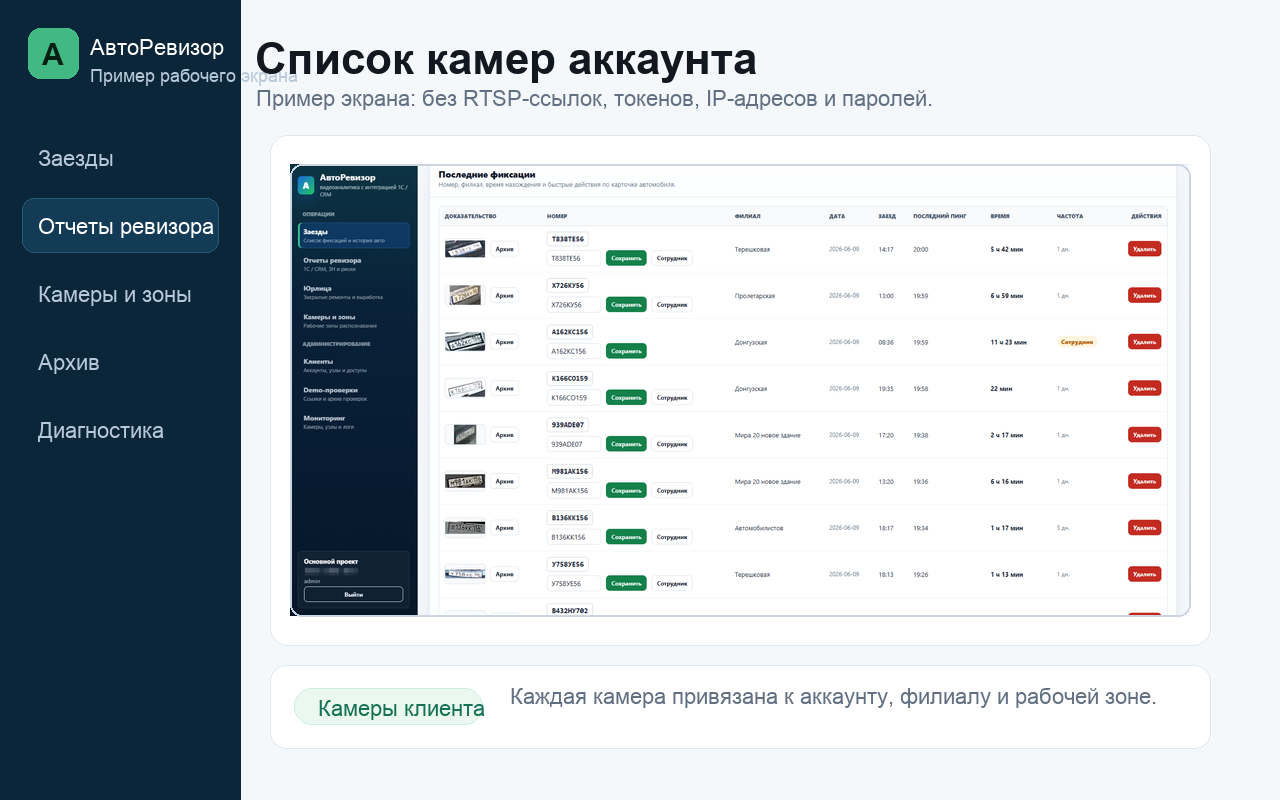Click Архив button in X726KY56 row
This screenshot has width=1280, height=800.
(505, 295)
